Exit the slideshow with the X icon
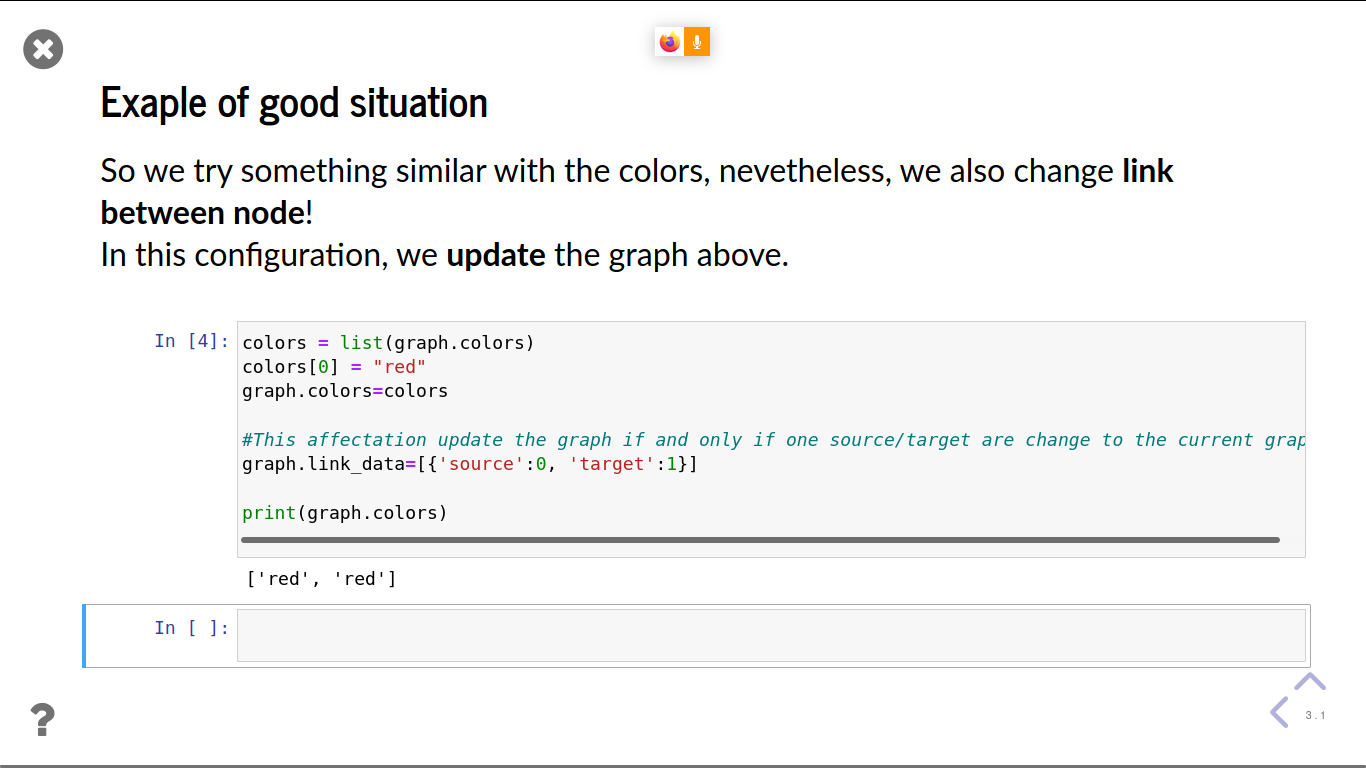This screenshot has width=1366, height=768. (x=42, y=49)
